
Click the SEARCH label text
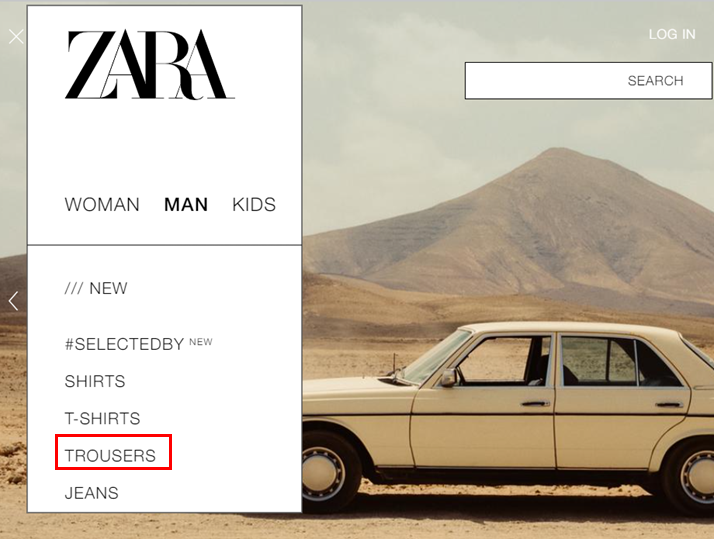[x=655, y=81]
